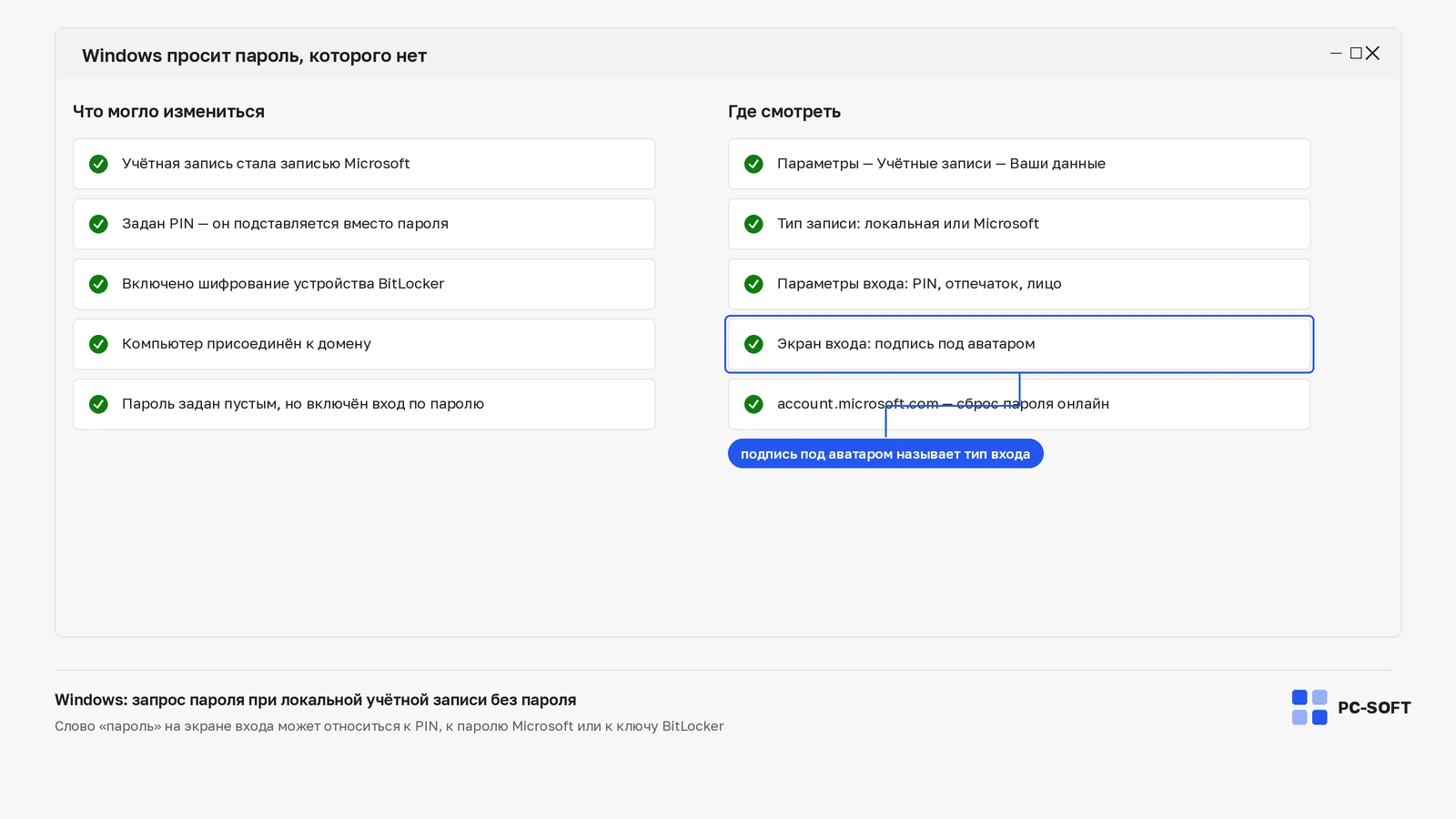Click check icon beside "account.microsoft.com" row
The image size is (1456, 819).
point(753,404)
